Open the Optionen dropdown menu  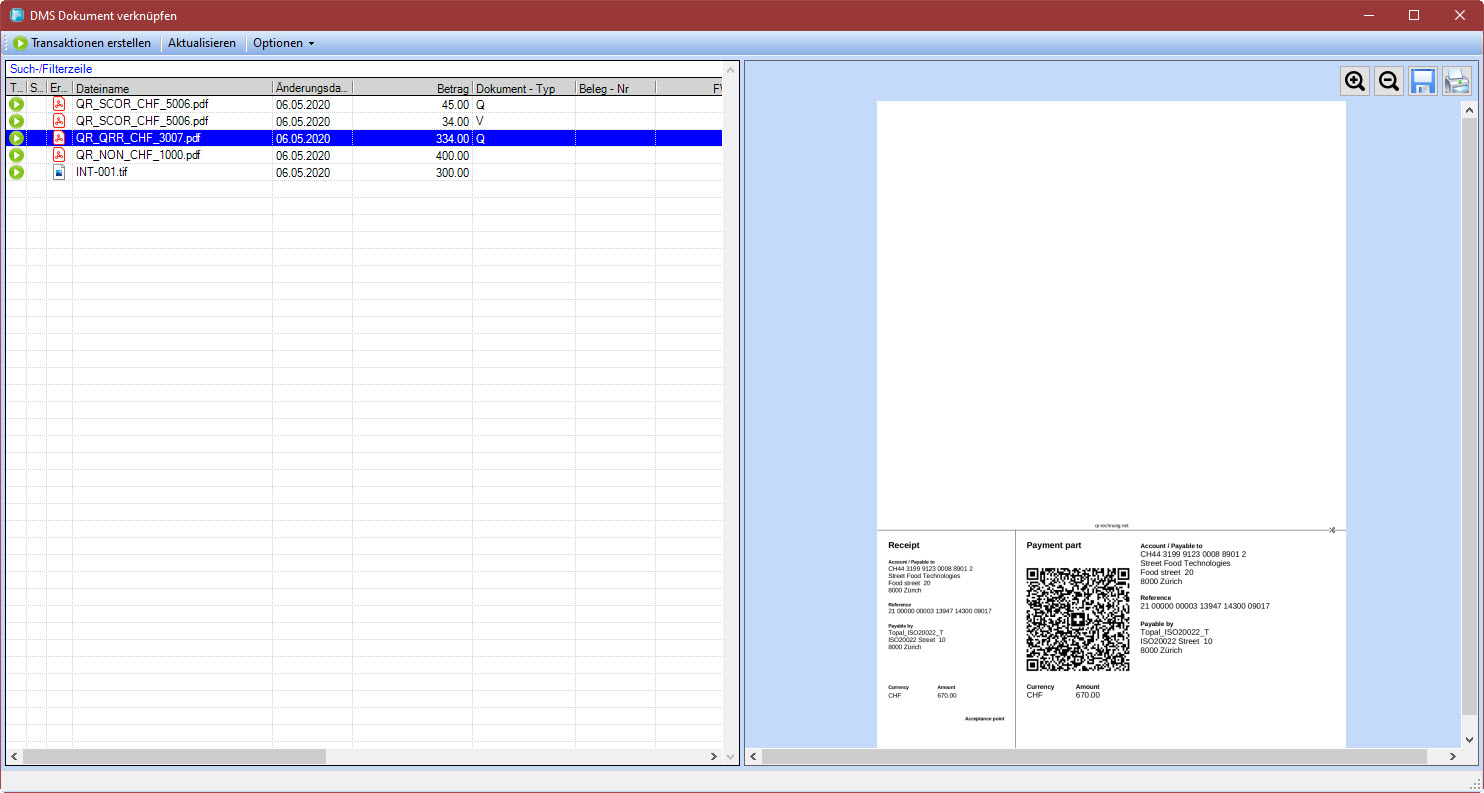click(x=283, y=43)
